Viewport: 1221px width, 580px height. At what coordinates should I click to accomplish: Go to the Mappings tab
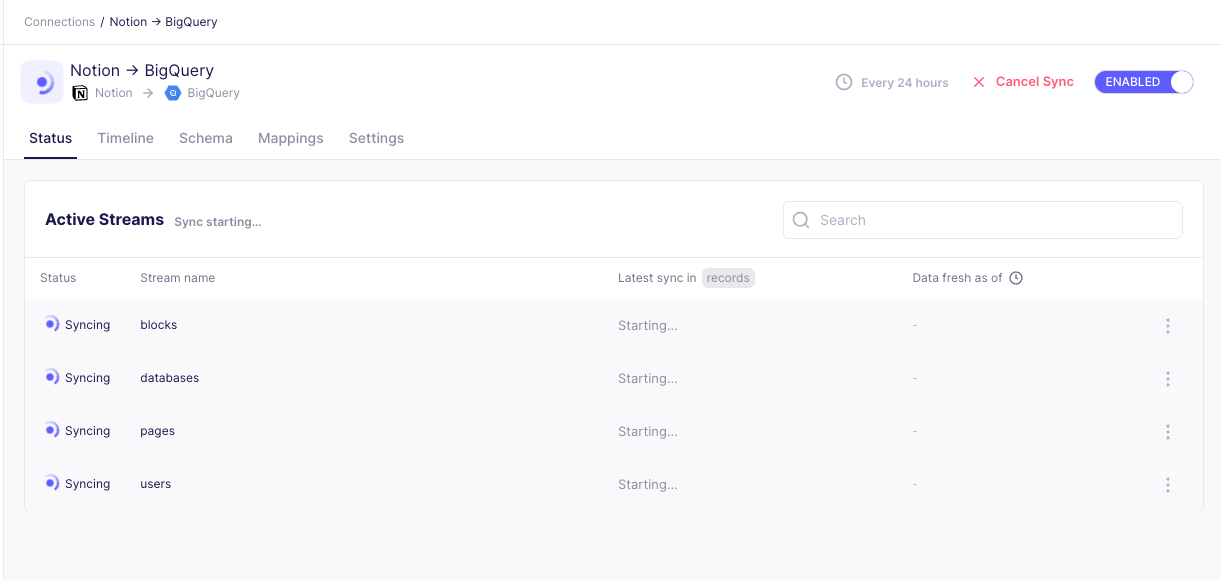coord(291,138)
